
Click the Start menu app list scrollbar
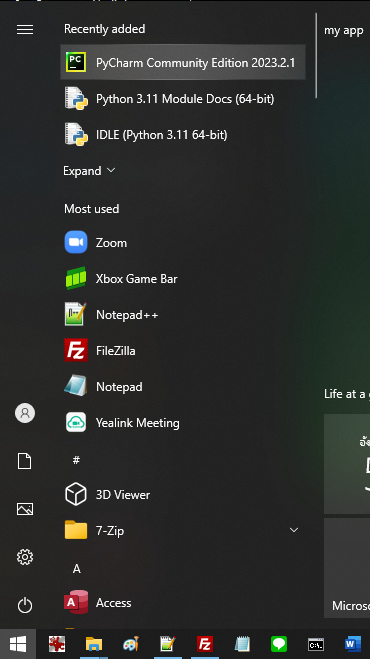(x=316, y=55)
